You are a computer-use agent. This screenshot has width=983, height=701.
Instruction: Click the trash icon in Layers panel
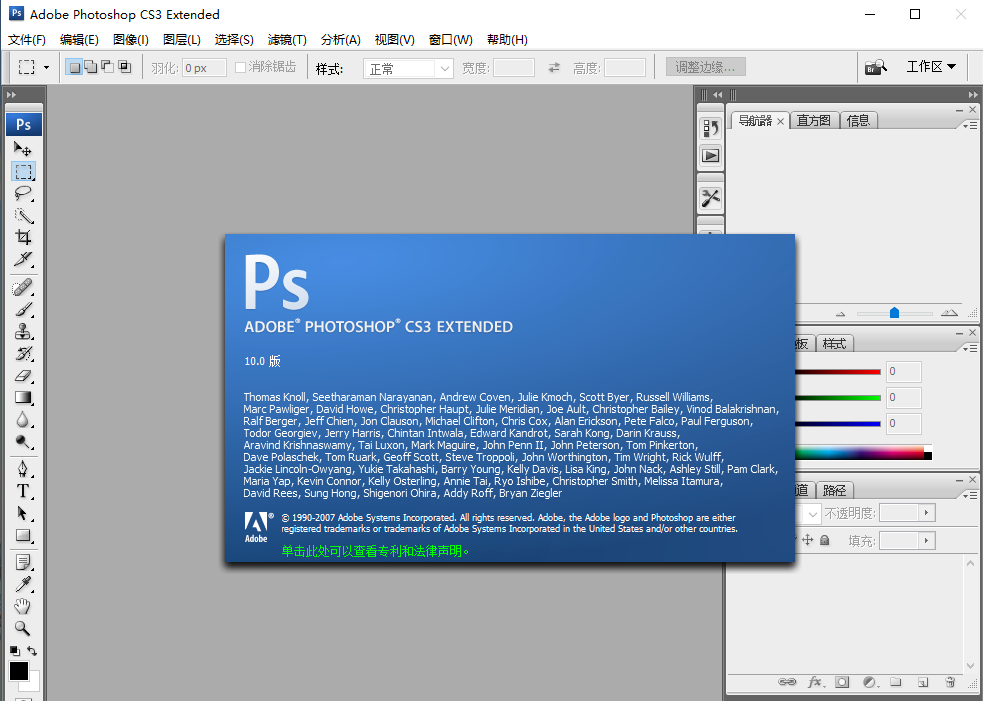(950, 682)
